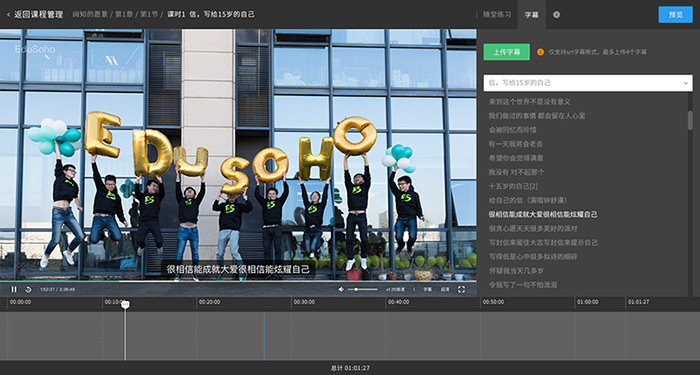Click the back chevron before 返回课程管理
Image resolution: width=700 pixels, height=375 pixels.
pos(8,15)
